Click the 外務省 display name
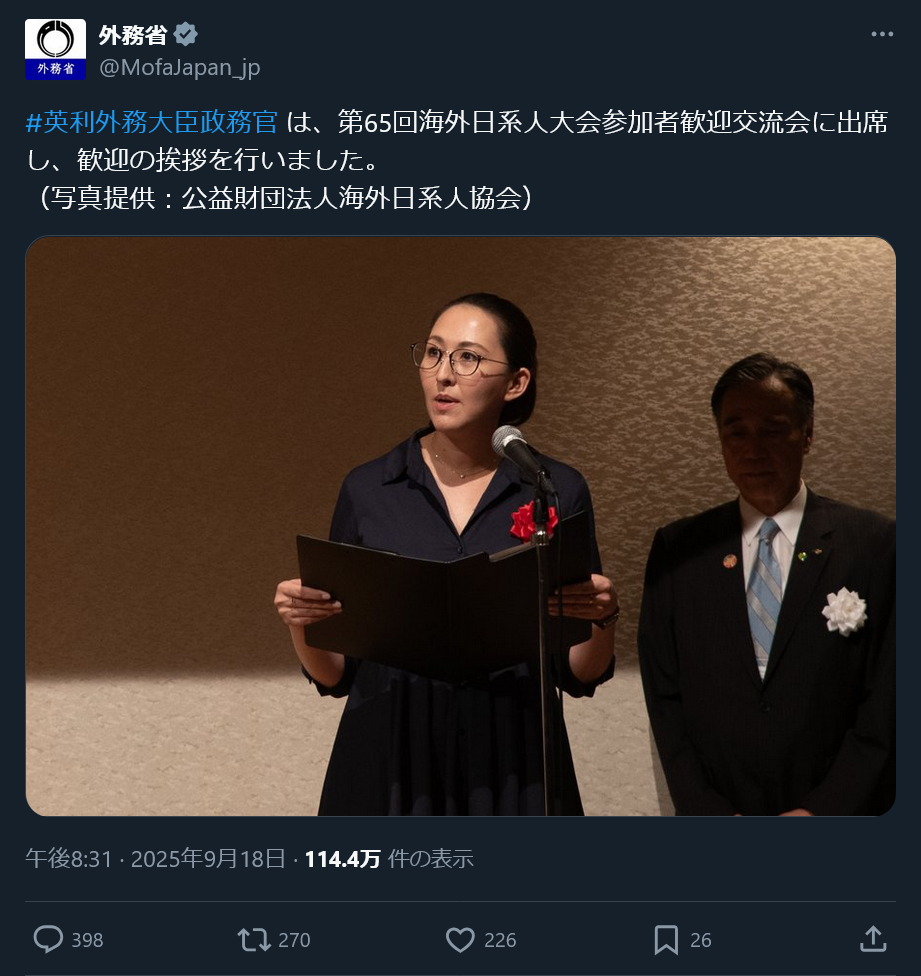 133,35
